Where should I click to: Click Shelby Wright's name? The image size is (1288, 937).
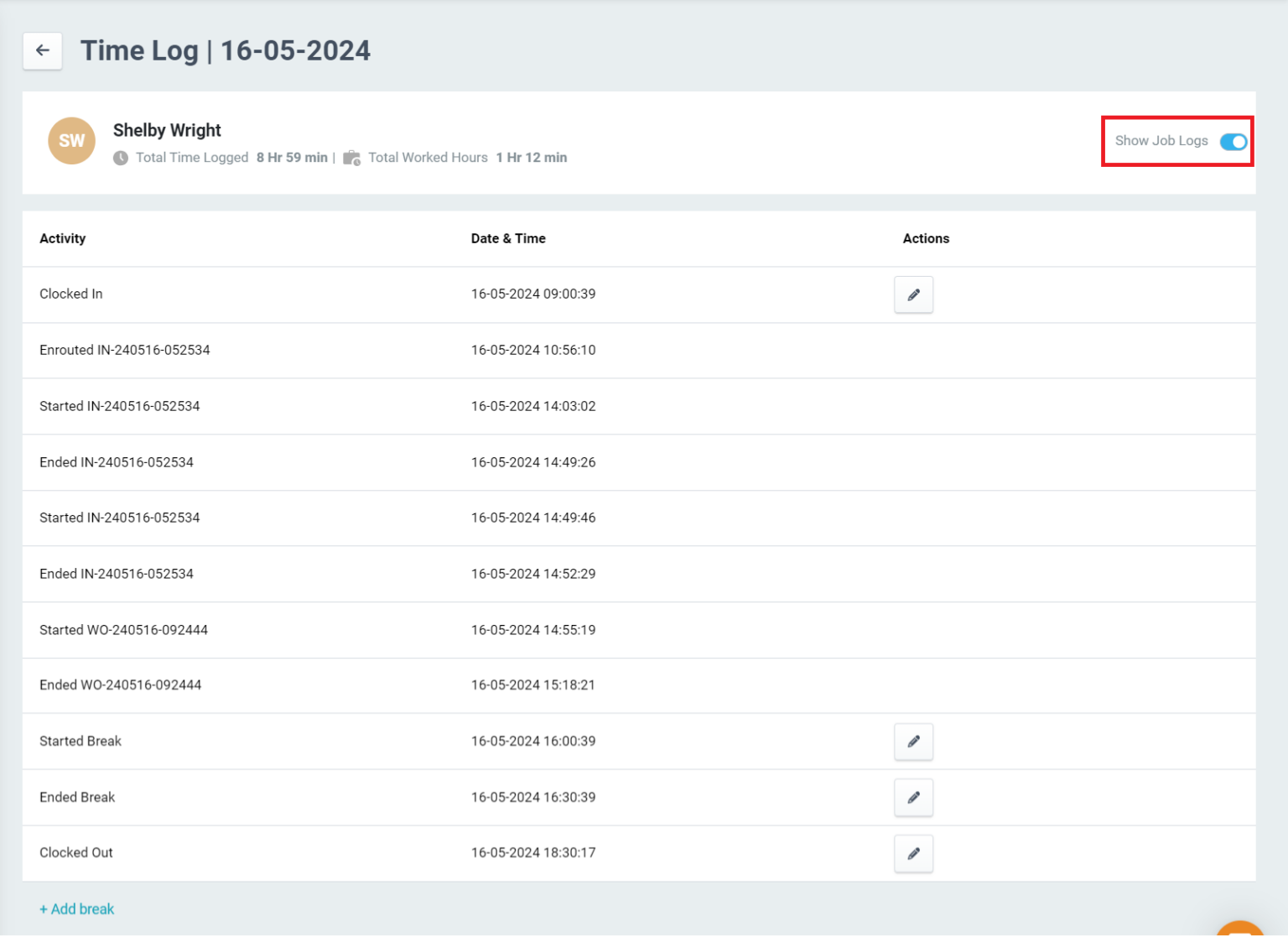click(166, 130)
